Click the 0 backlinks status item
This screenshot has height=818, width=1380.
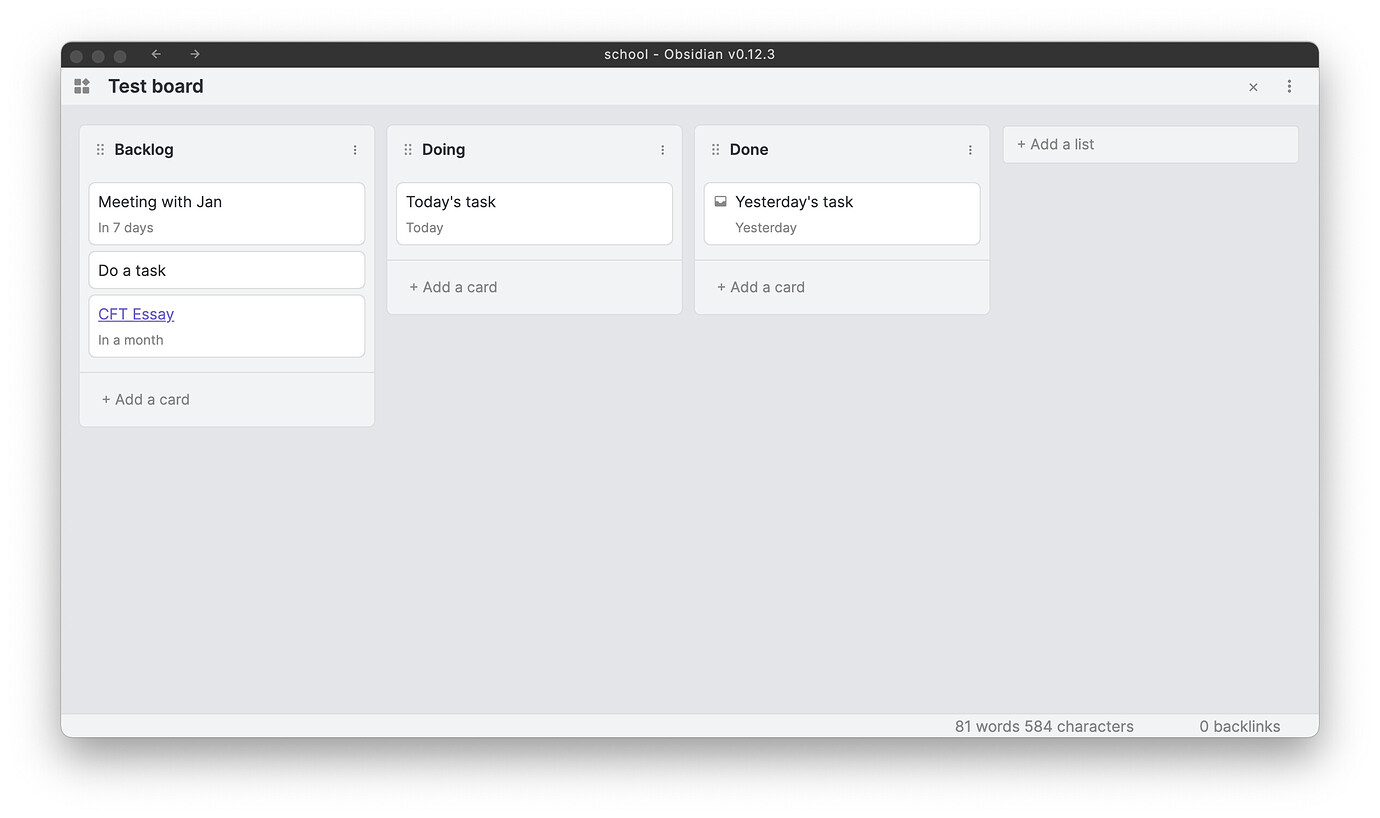(x=1240, y=727)
